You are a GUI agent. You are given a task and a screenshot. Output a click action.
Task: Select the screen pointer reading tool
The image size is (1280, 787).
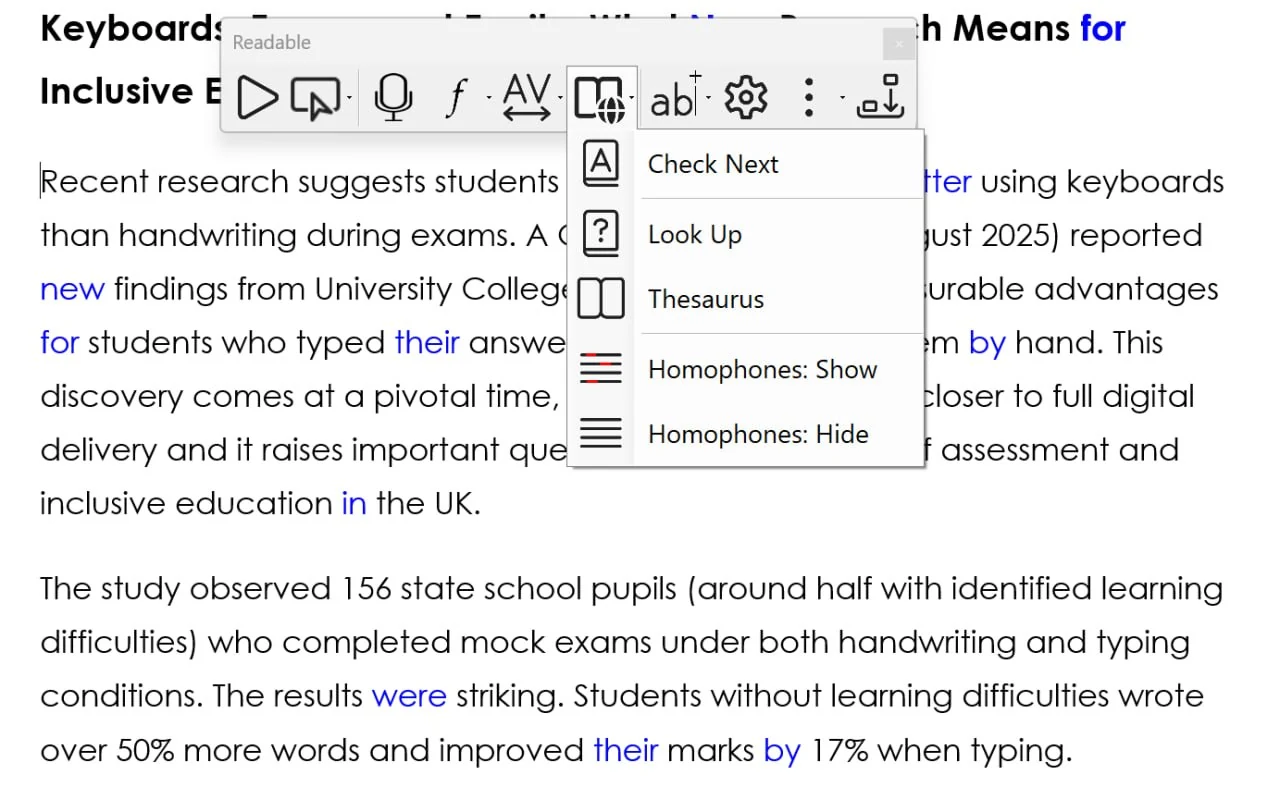pos(315,98)
